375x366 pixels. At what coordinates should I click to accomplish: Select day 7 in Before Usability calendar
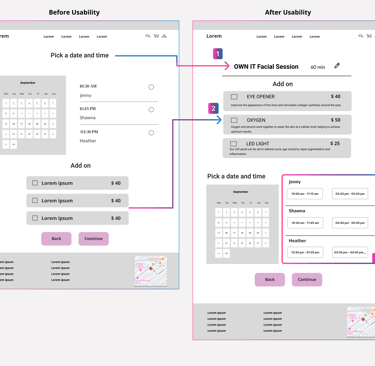click(53, 104)
